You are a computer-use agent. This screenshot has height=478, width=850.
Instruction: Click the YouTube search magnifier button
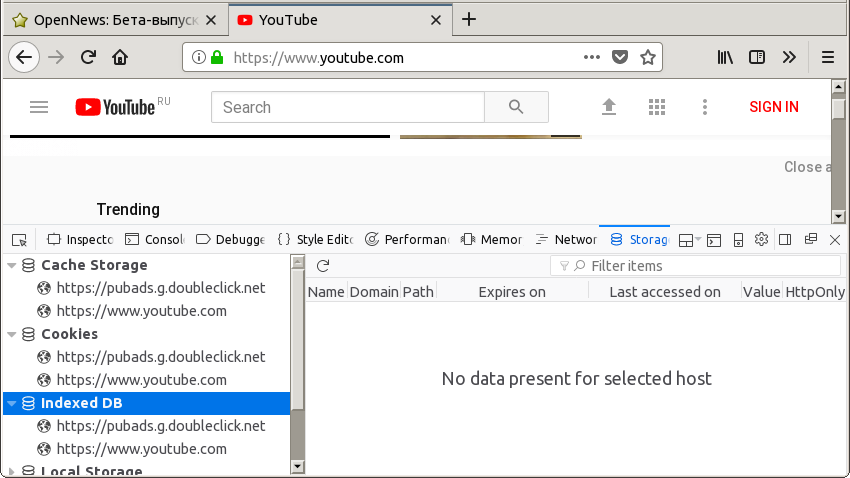click(x=516, y=107)
